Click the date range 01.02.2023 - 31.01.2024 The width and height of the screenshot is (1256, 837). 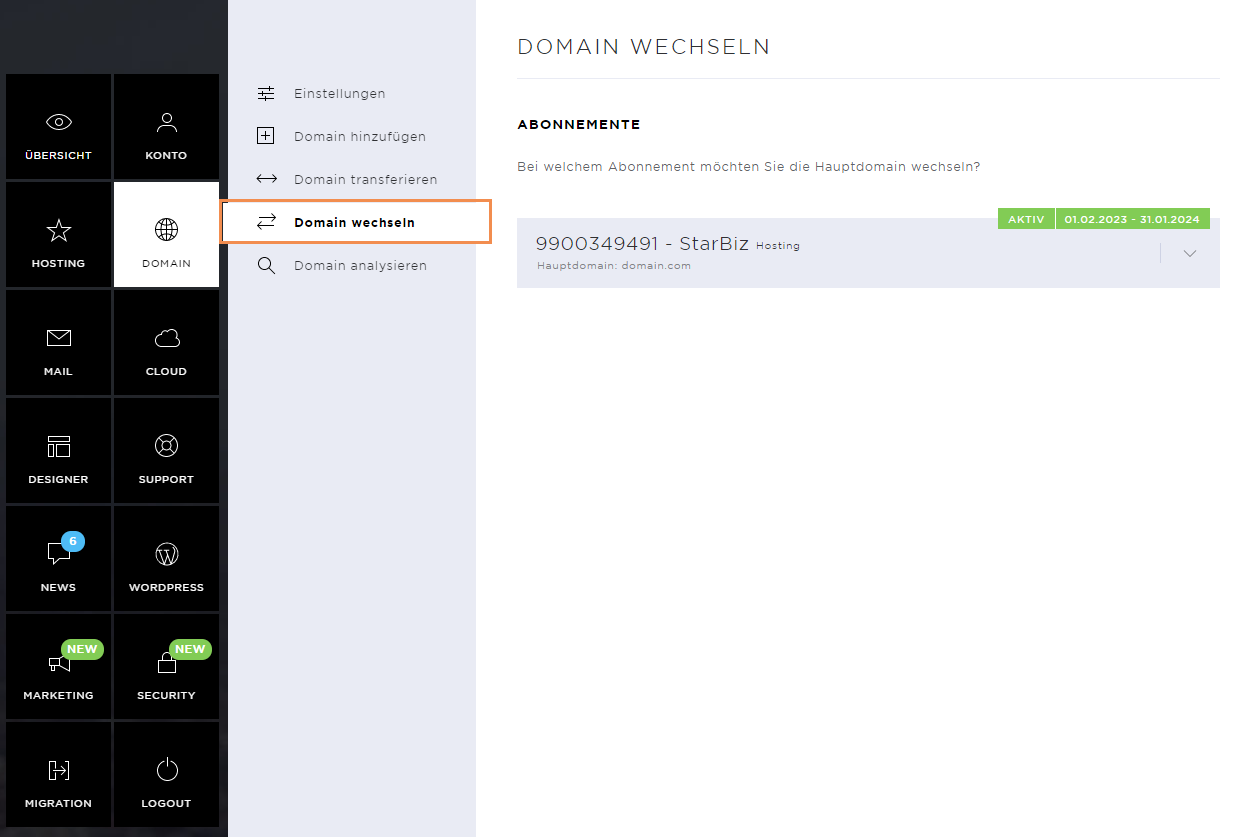click(x=1133, y=219)
